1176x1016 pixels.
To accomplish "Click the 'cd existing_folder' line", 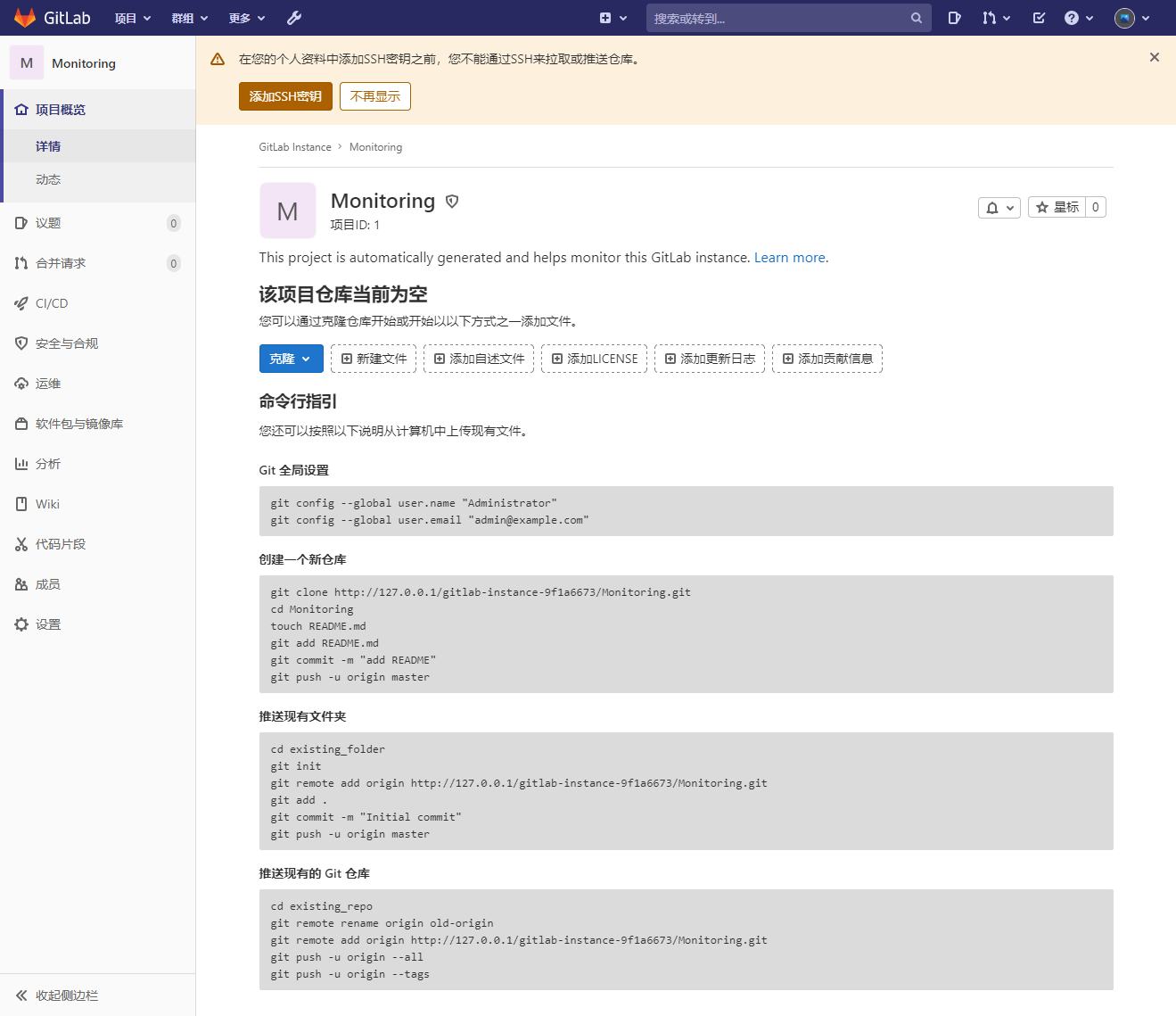I will [x=328, y=749].
